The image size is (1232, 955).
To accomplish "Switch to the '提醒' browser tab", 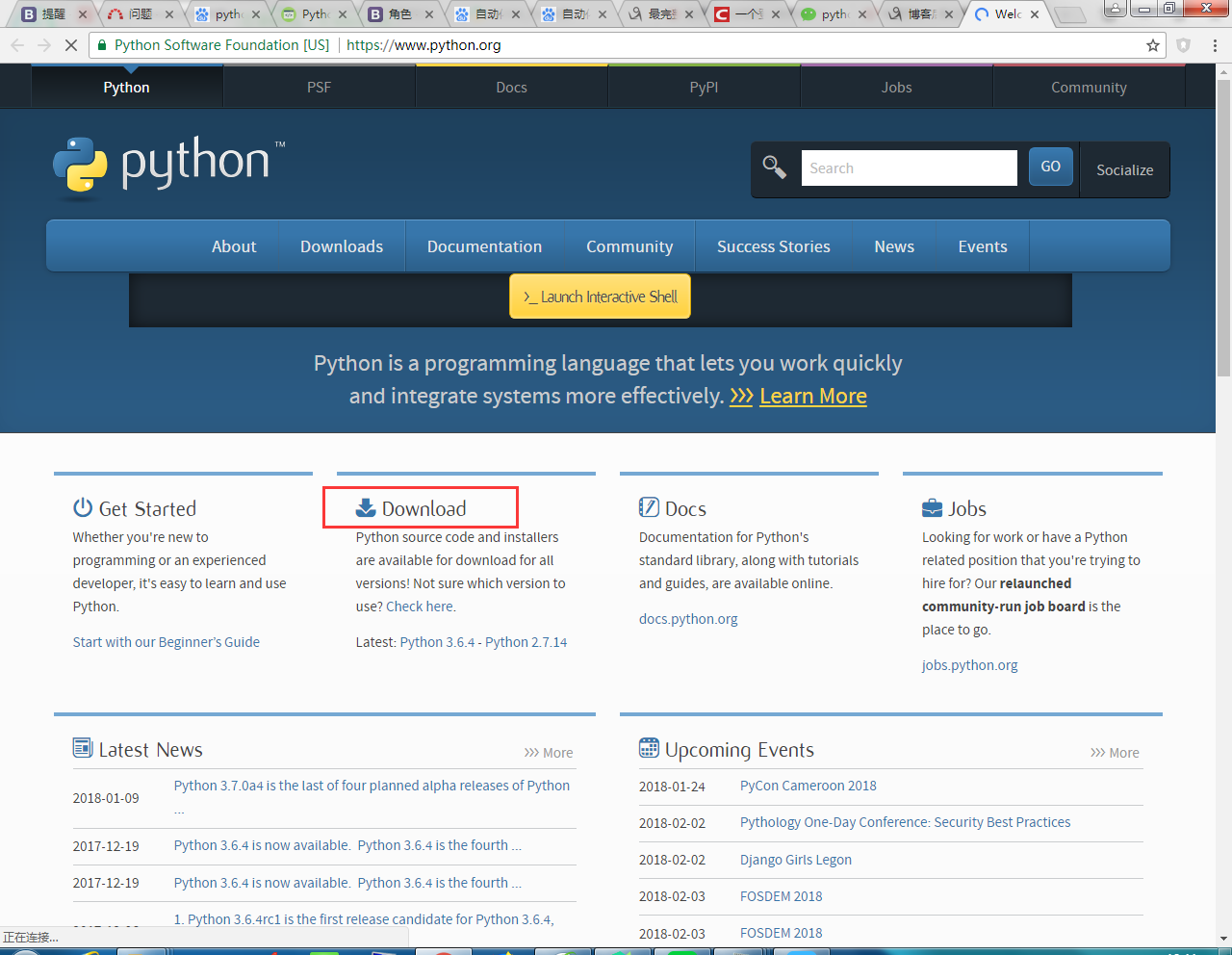I will pyautogui.click(x=54, y=14).
